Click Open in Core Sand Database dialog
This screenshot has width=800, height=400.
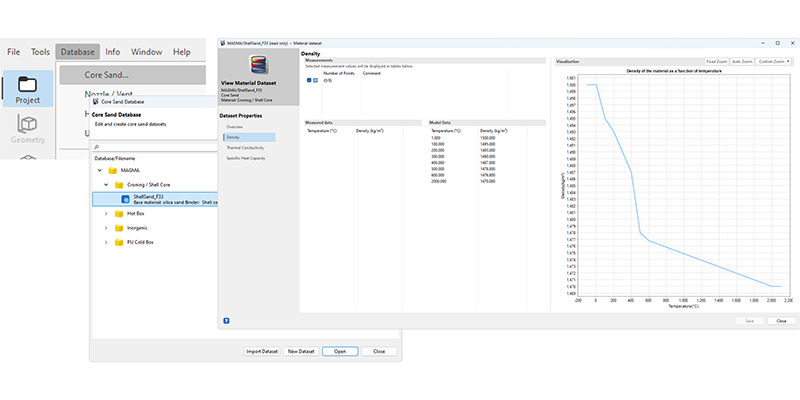[340, 352]
